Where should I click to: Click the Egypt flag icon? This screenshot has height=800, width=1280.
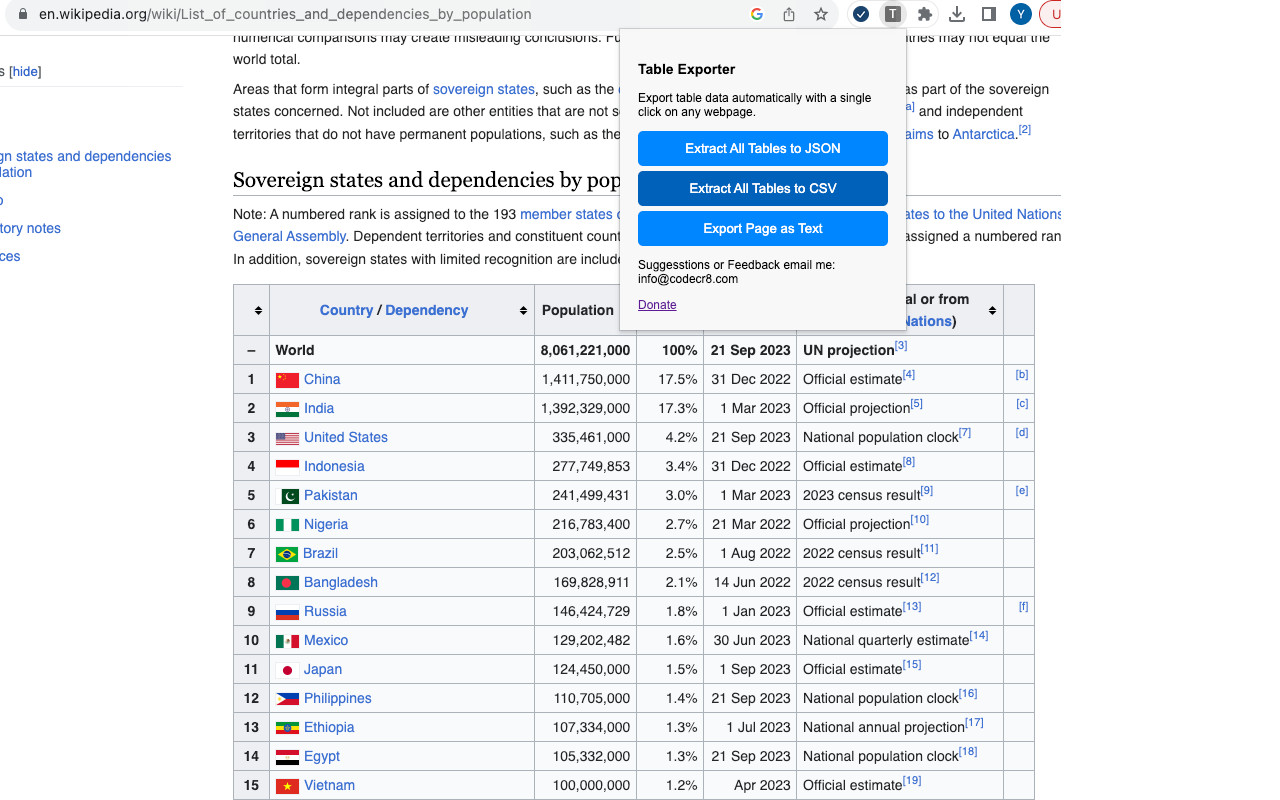[287, 757]
